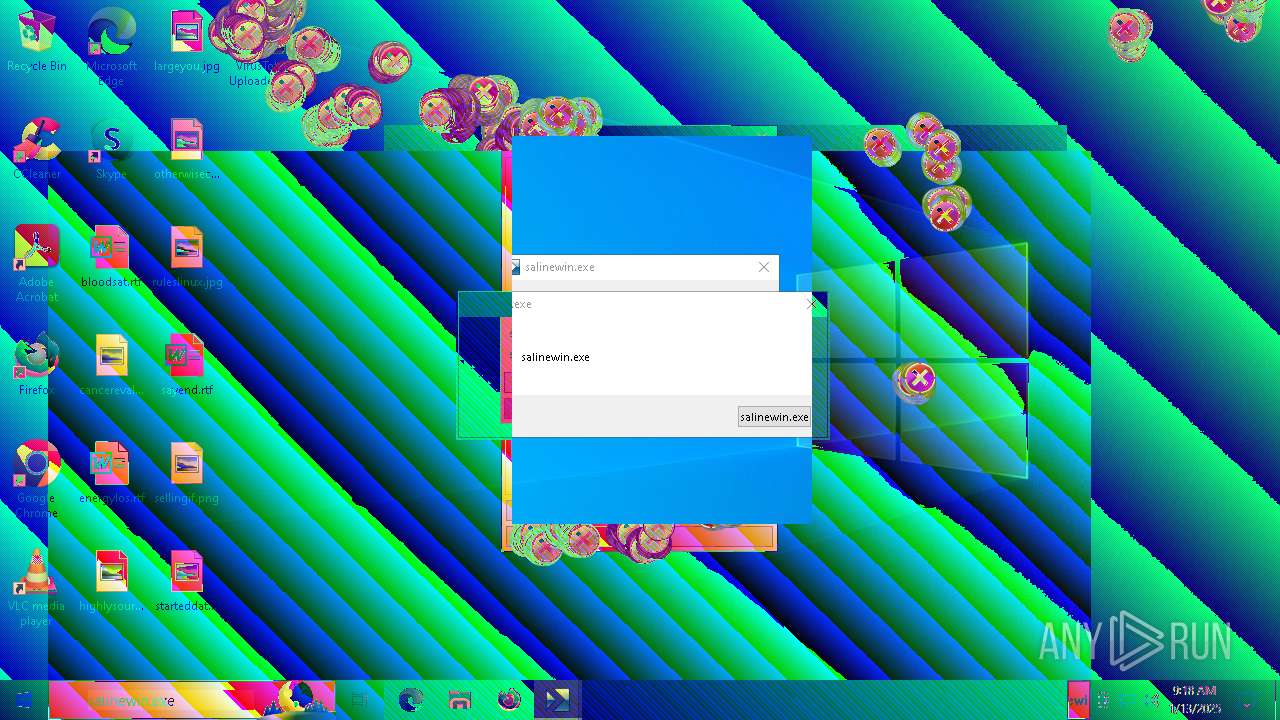The height and width of the screenshot is (720, 1280).
Task: Open Skype desktop shortcut
Action: (x=111, y=150)
